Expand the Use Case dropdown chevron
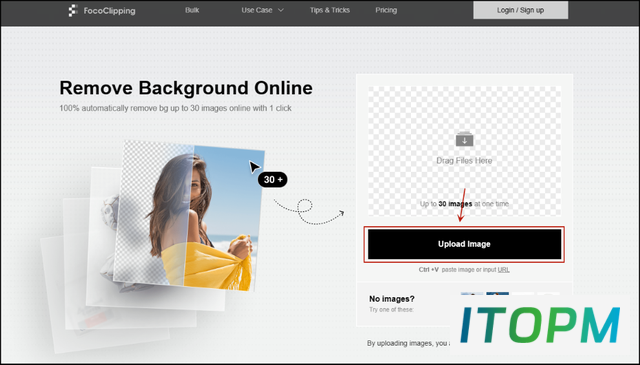Viewport: 640px width, 365px height. [x=281, y=10]
